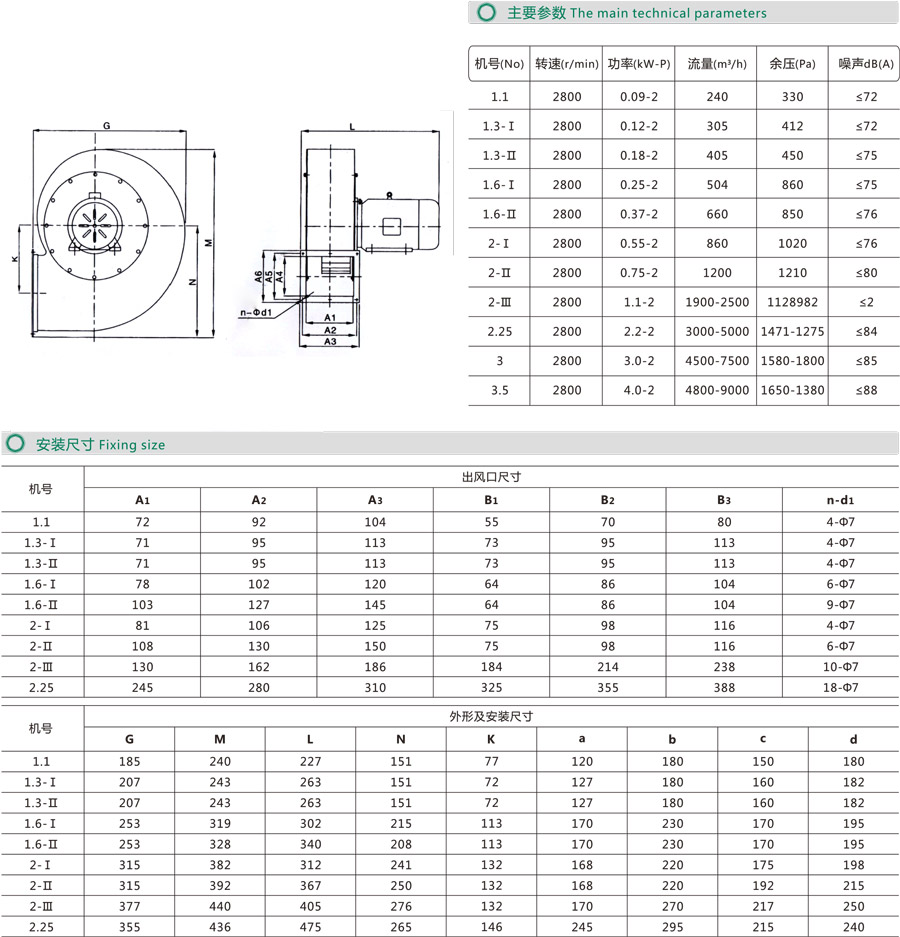
Task: Click the green circle icon beside 安装尺寸 heading
Action: click(15, 444)
